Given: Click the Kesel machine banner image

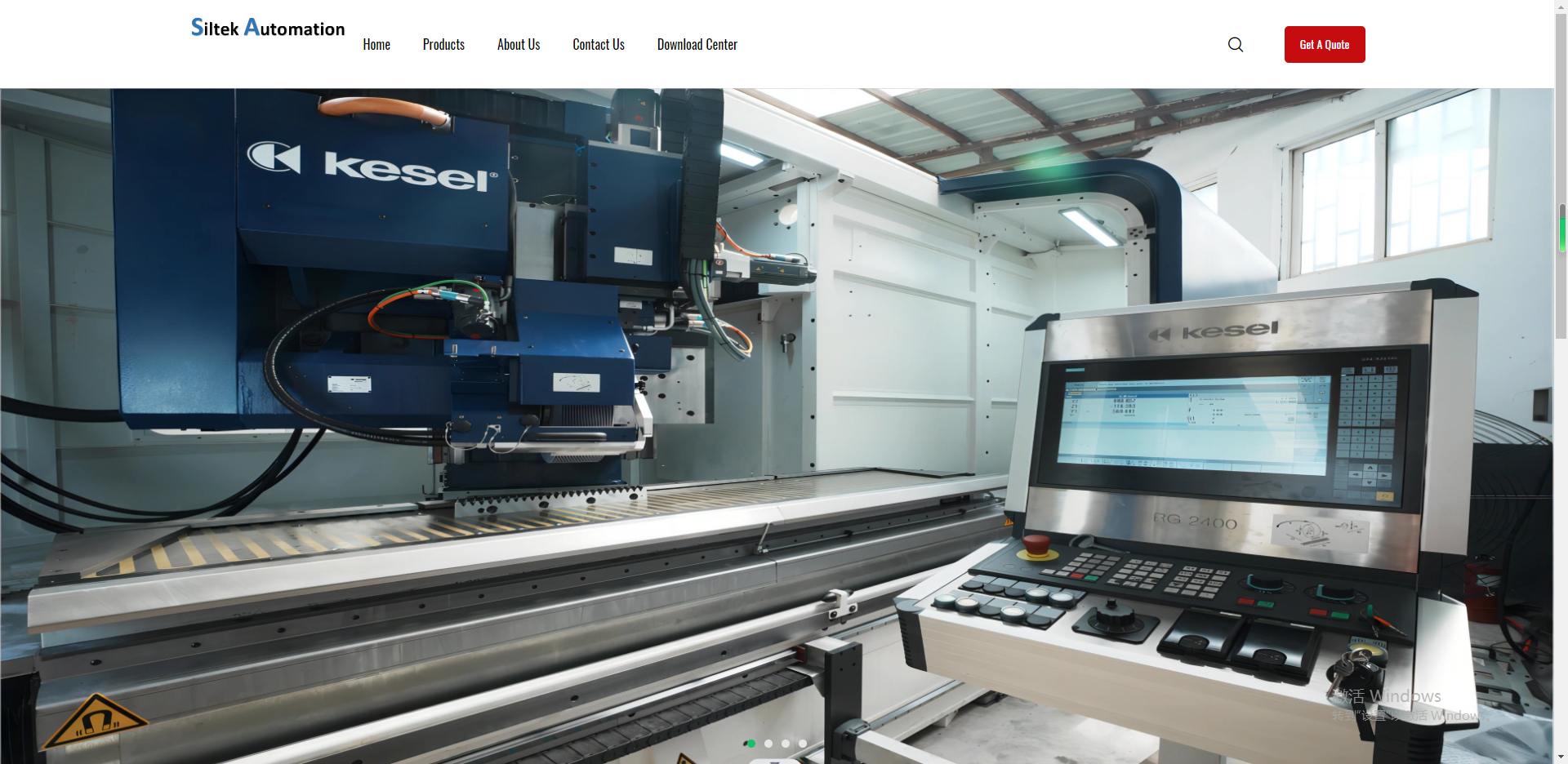Looking at the screenshot, I should coord(777,426).
